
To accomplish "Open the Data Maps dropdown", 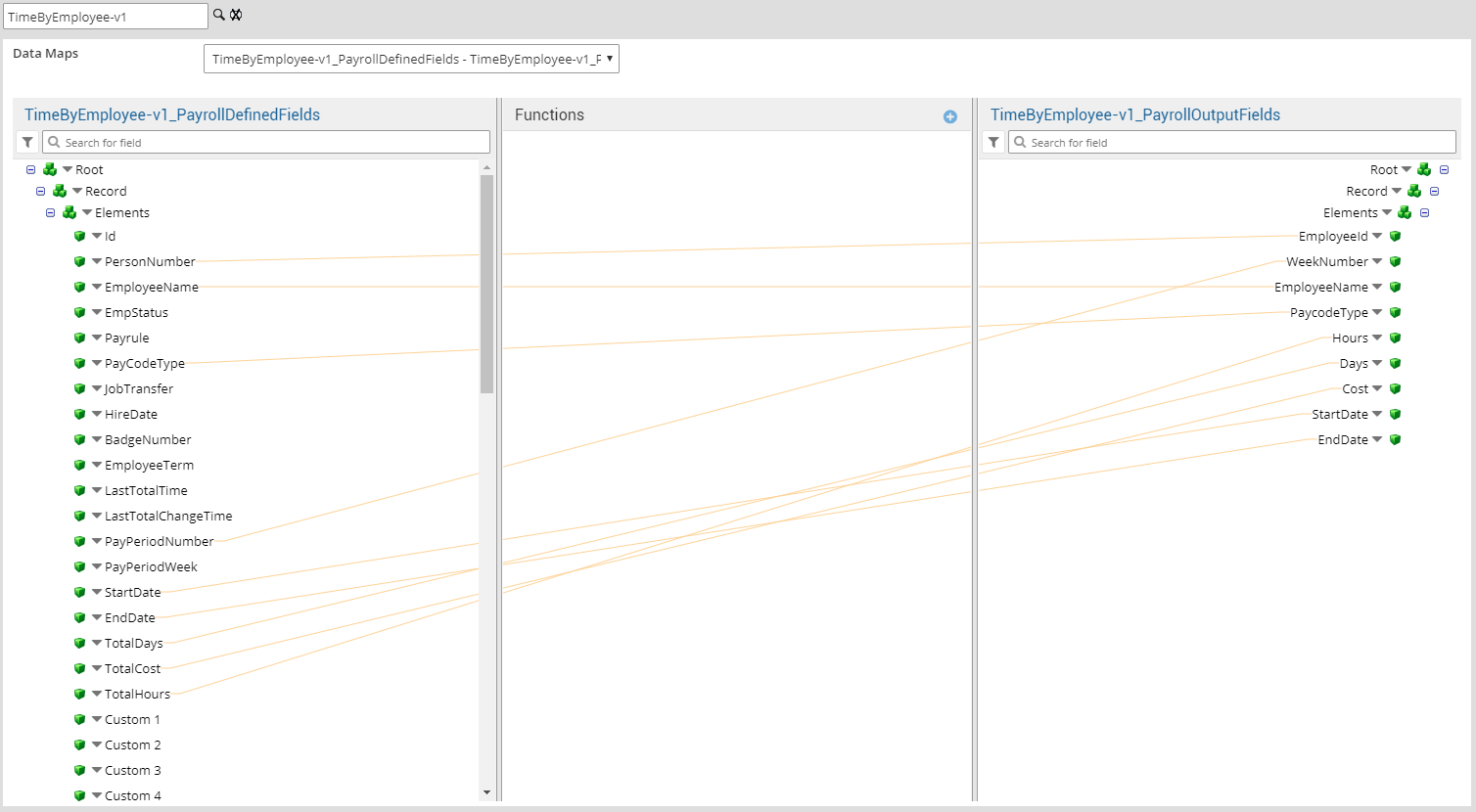I will (411, 59).
